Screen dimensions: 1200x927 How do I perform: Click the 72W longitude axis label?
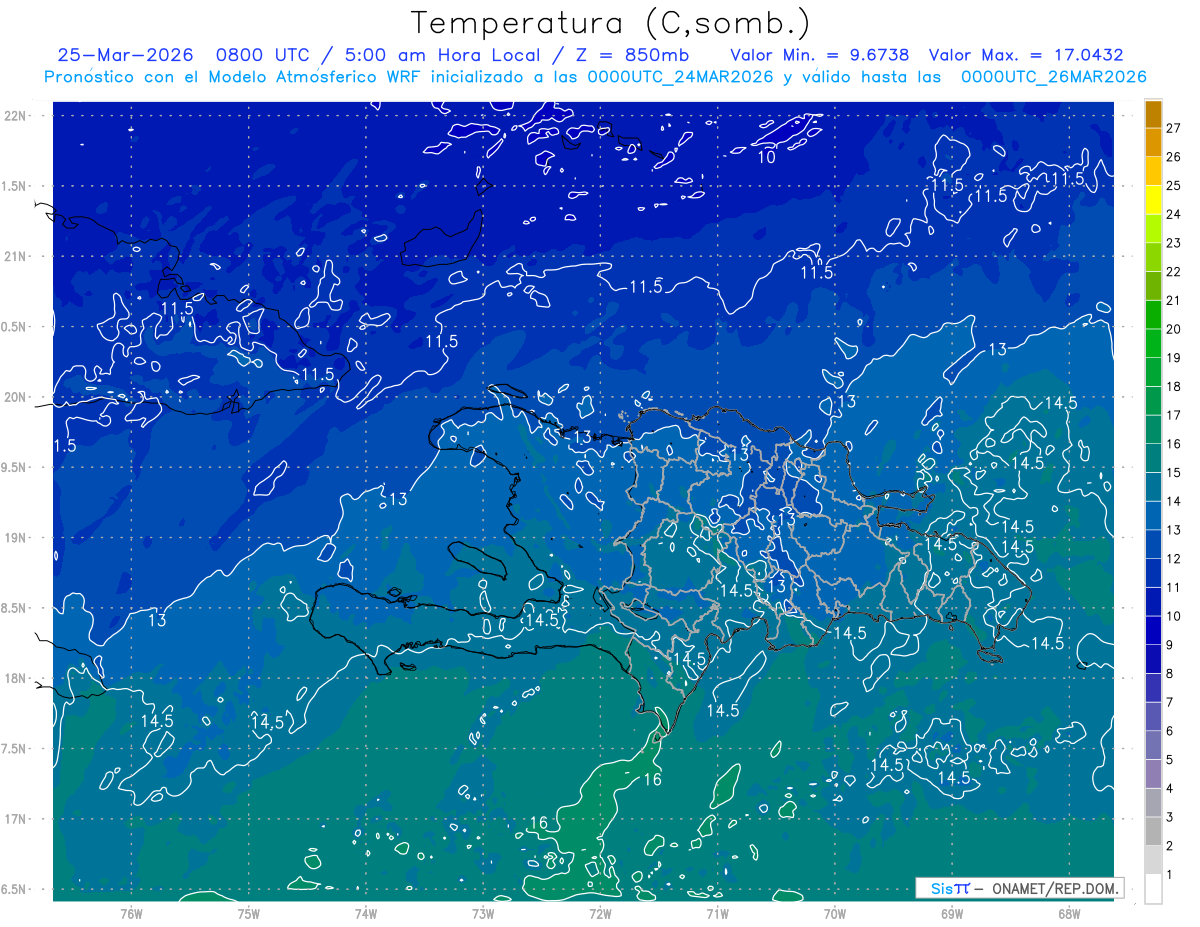pyautogui.click(x=600, y=913)
